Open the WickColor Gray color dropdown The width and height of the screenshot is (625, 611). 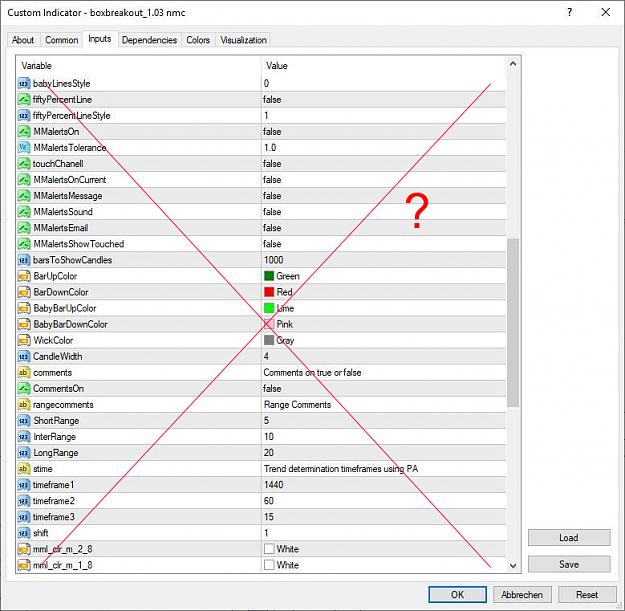384,340
